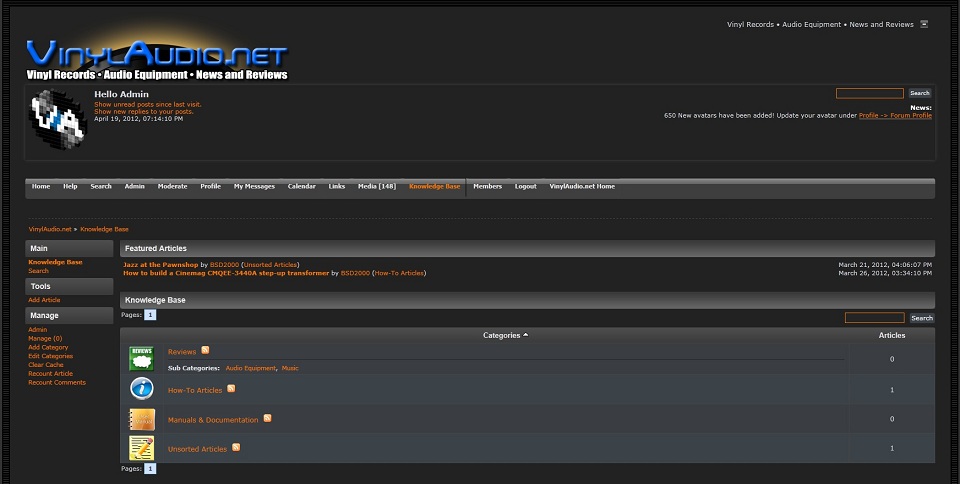The width and height of the screenshot is (960, 484).
Task: Open How-To Articles link in Featured Articles
Action: (399, 273)
